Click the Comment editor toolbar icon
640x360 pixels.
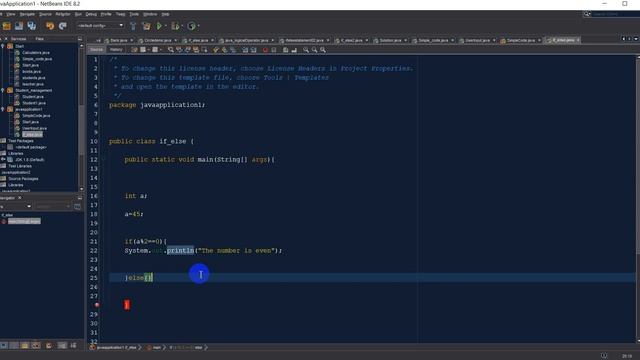[286, 50]
